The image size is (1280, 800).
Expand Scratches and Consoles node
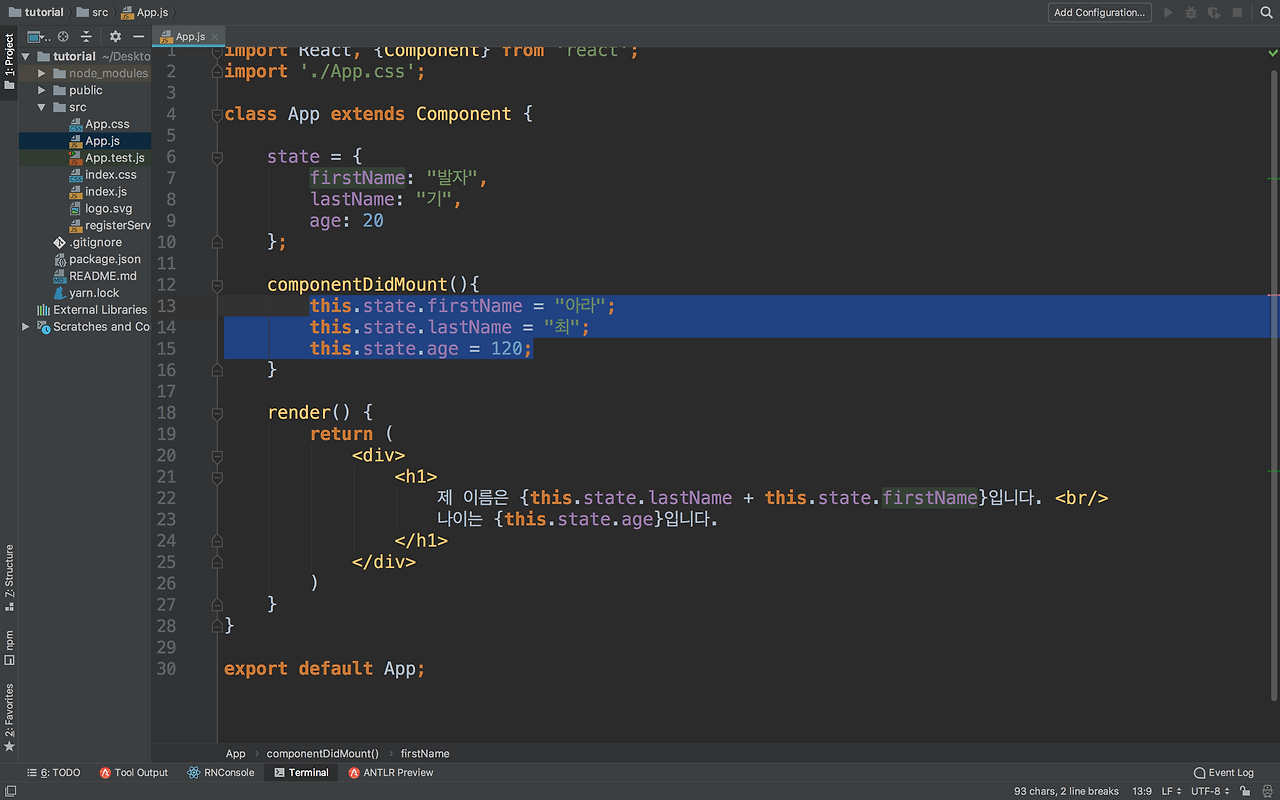coord(26,326)
